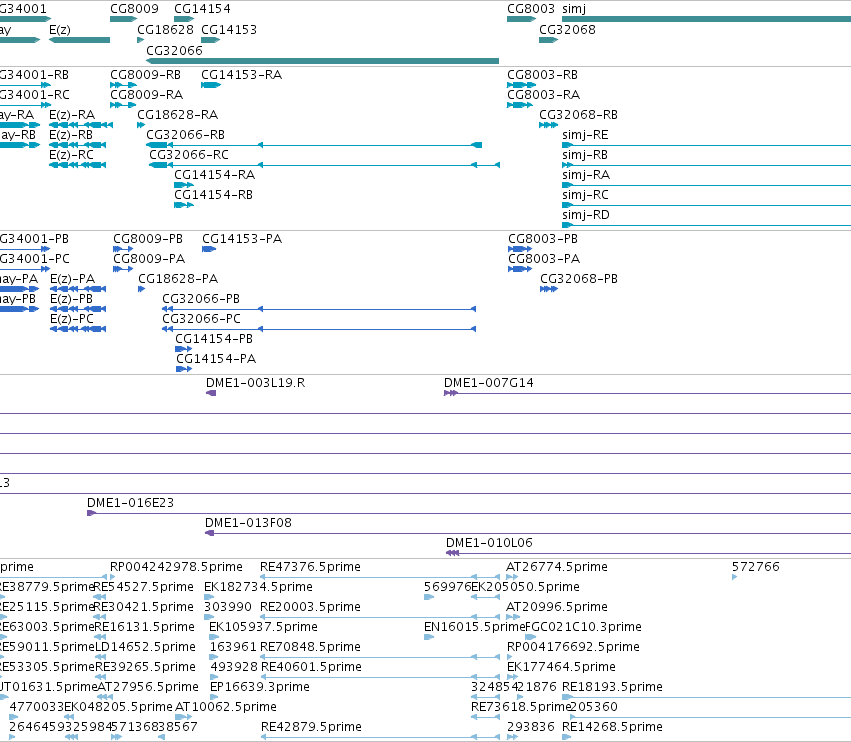Open transcript CG32068-RB

click(x=549, y=125)
